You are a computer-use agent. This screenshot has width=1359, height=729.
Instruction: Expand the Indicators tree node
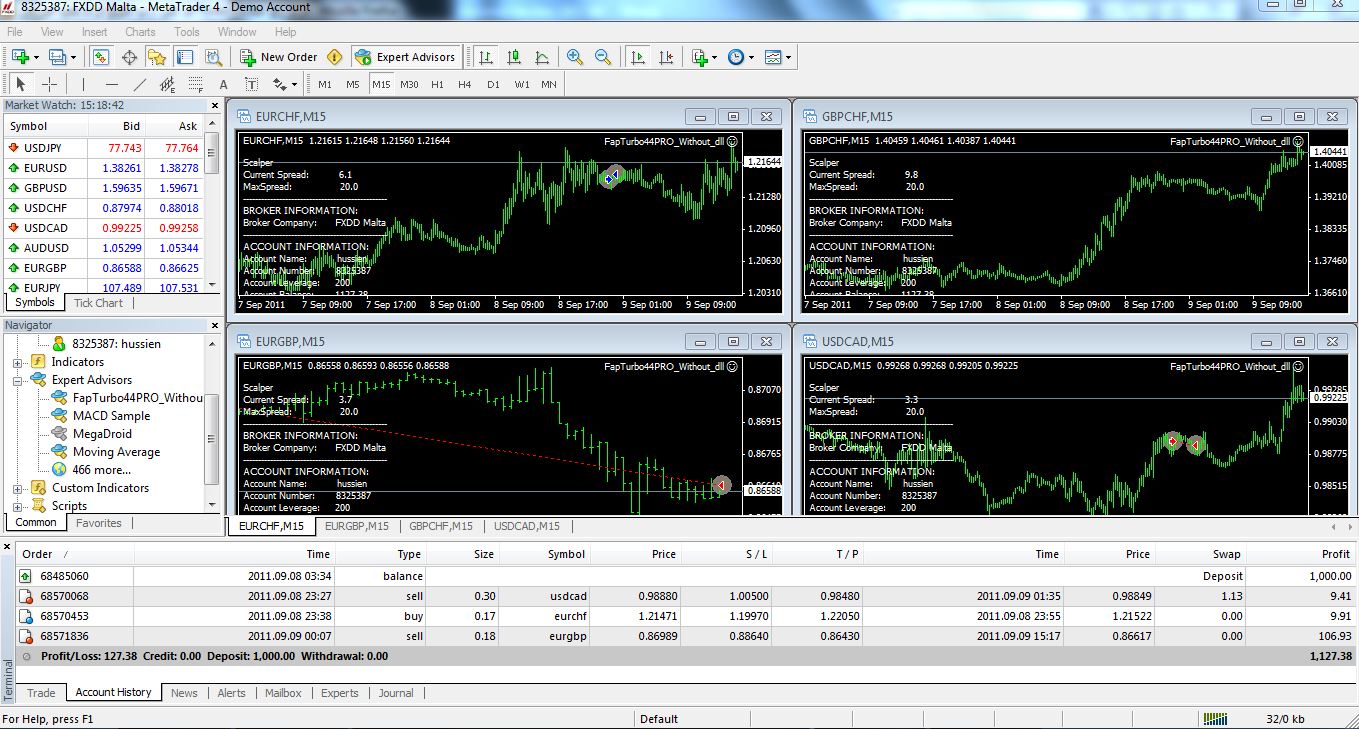click(x=18, y=362)
